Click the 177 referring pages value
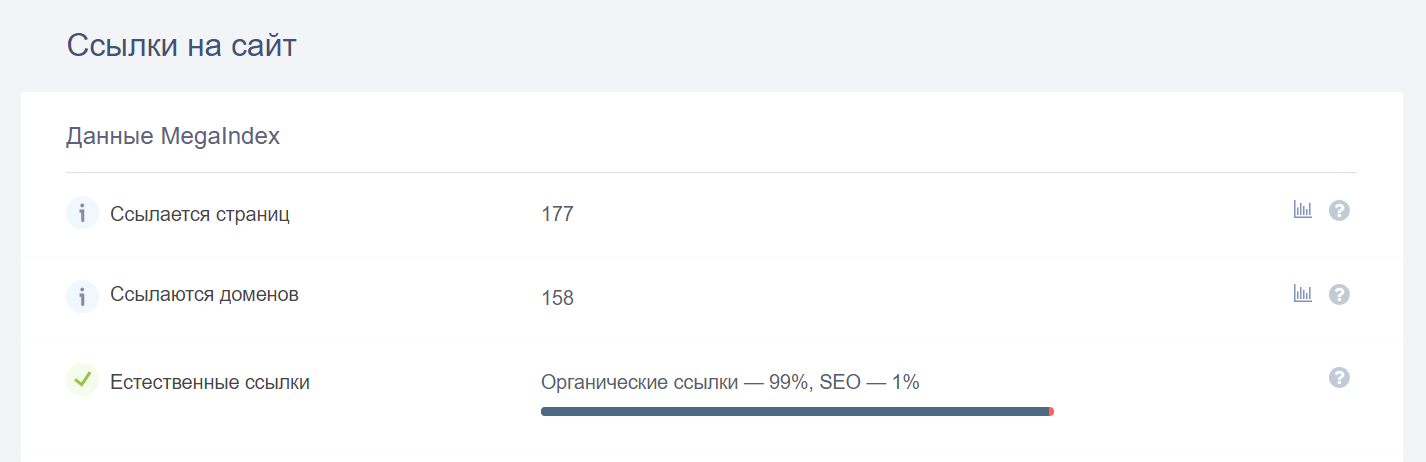1426x462 pixels. (x=557, y=214)
